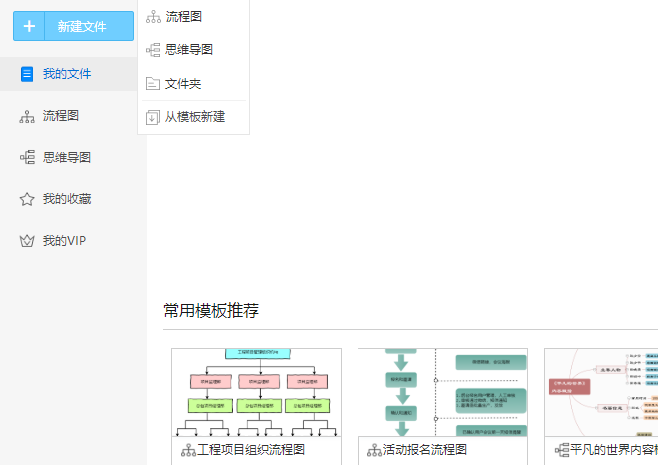This screenshot has height=465, width=658.
Task: Open the 工程项目组织流程图 template thumbnail
Action: click(x=256, y=392)
